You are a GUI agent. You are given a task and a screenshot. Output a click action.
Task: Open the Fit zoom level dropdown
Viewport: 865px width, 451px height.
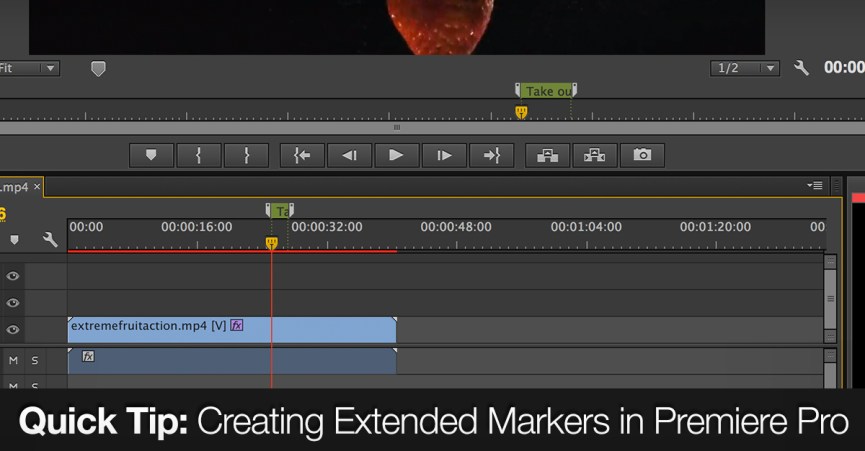[29, 68]
